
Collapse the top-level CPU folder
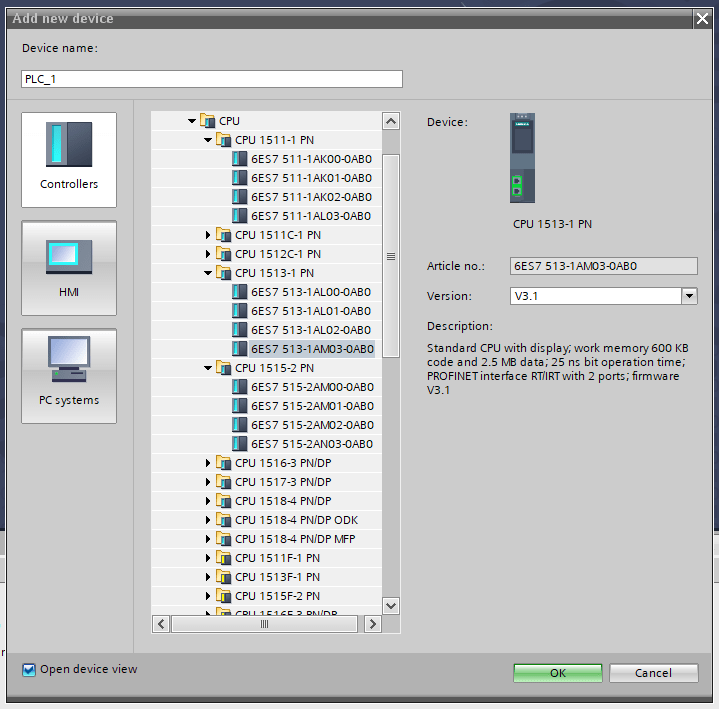click(x=192, y=121)
